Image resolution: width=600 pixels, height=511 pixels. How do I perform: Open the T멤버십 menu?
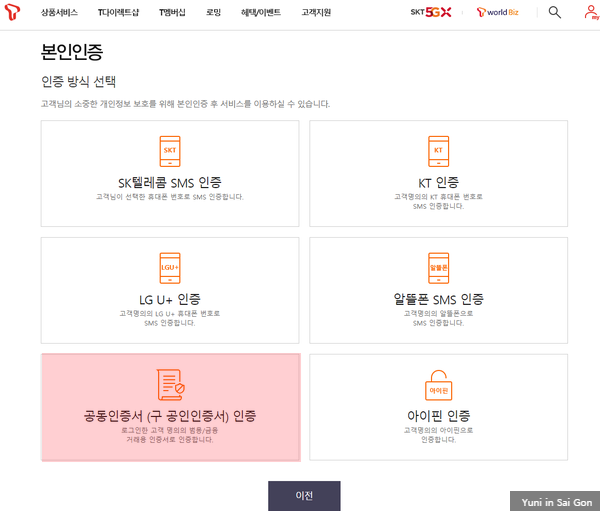click(x=172, y=12)
